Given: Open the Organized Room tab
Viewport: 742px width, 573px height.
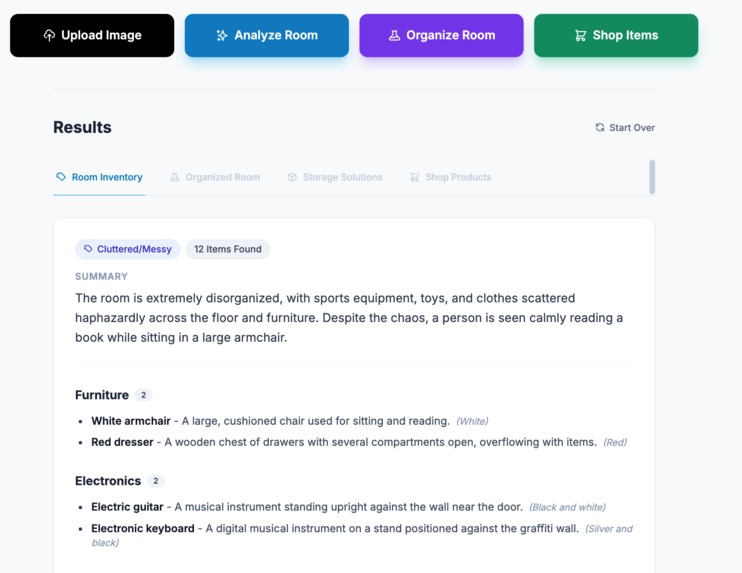Looking at the screenshot, I should click(x=215, y=177).
